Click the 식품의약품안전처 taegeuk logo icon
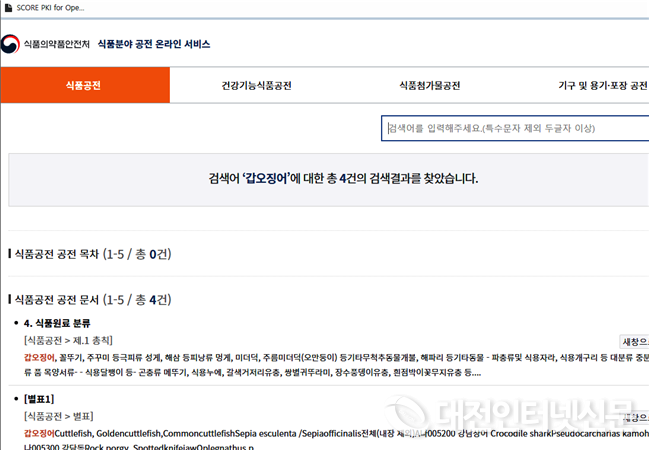 point(11,44)
